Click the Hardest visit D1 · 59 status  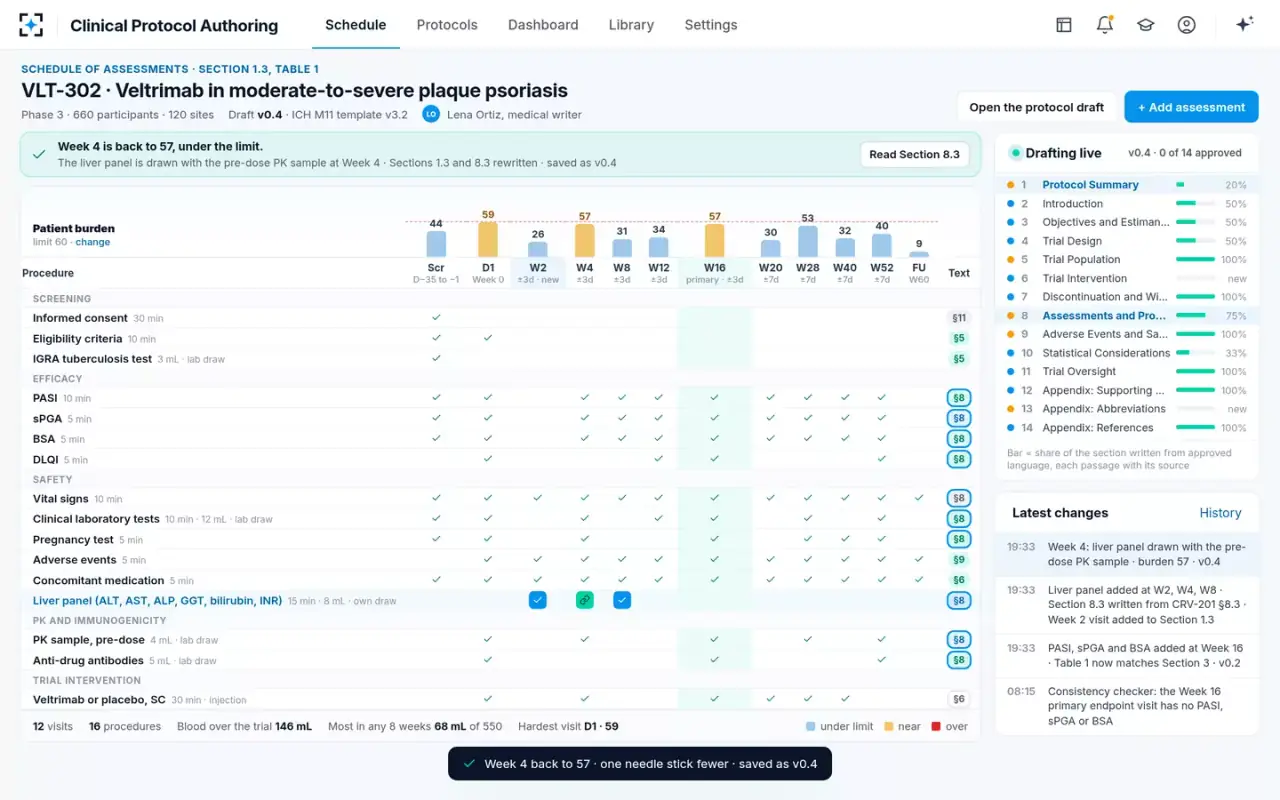[x=570, y=727]
